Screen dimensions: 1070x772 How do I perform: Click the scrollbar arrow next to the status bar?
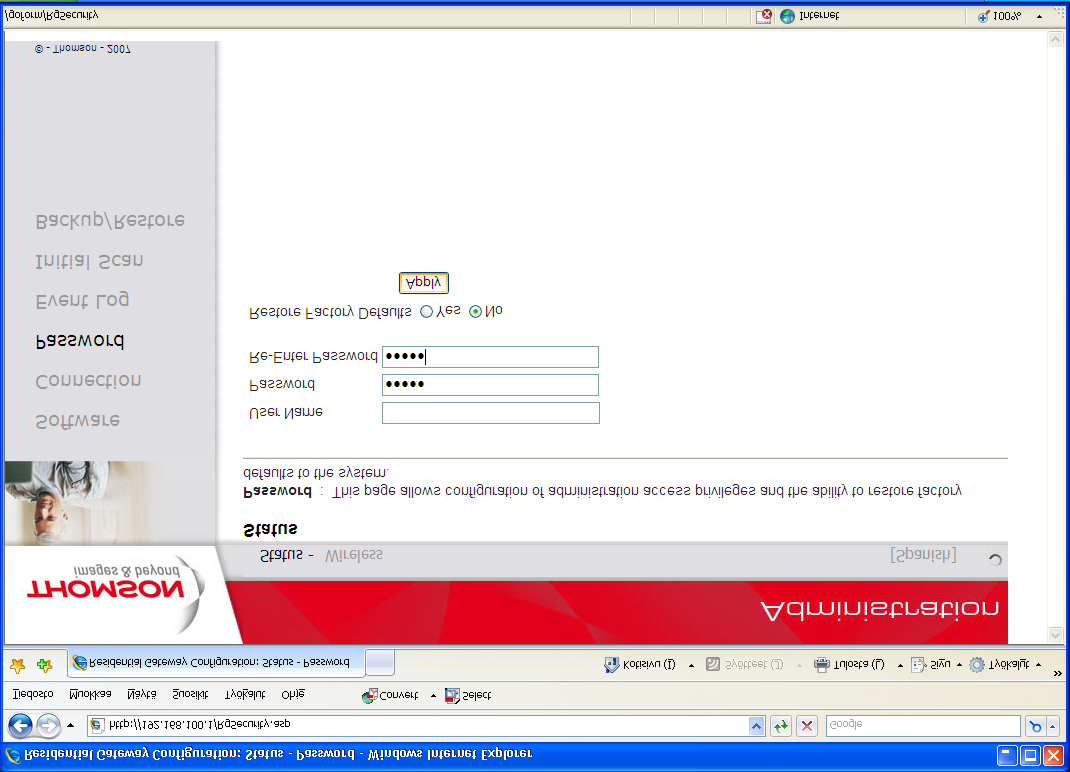1056,40
